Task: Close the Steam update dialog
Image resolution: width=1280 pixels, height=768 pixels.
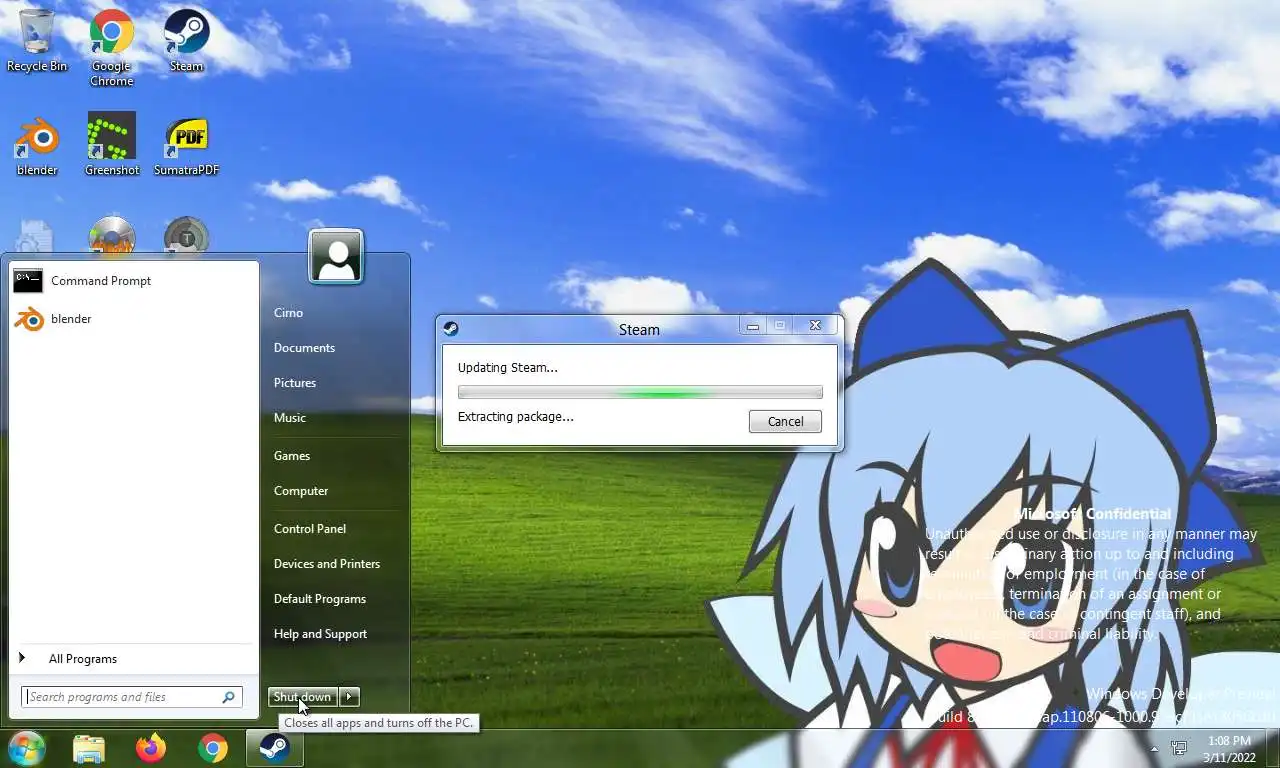Action: click(x=815, y=326)
